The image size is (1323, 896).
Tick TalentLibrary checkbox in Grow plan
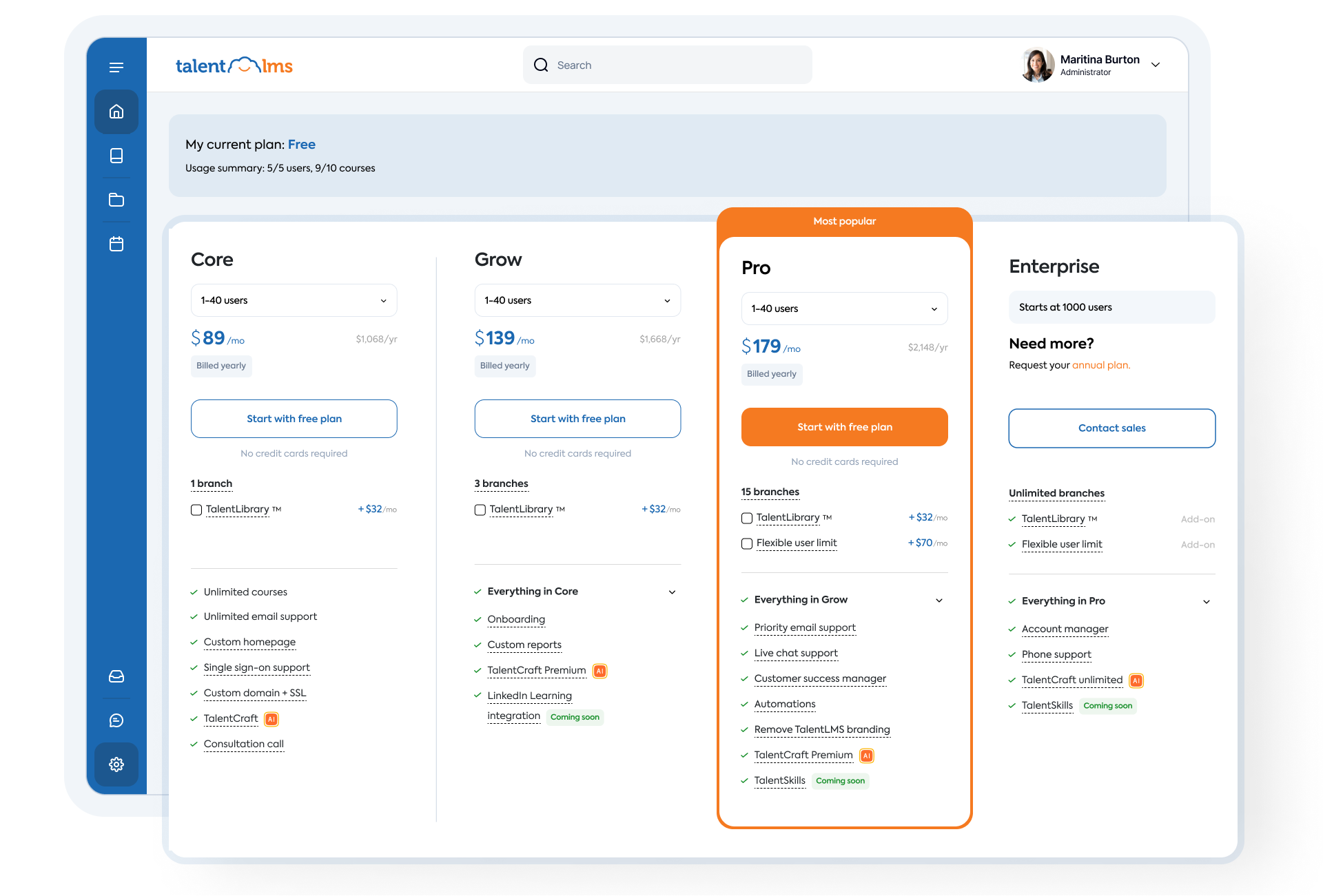(480, 510)
